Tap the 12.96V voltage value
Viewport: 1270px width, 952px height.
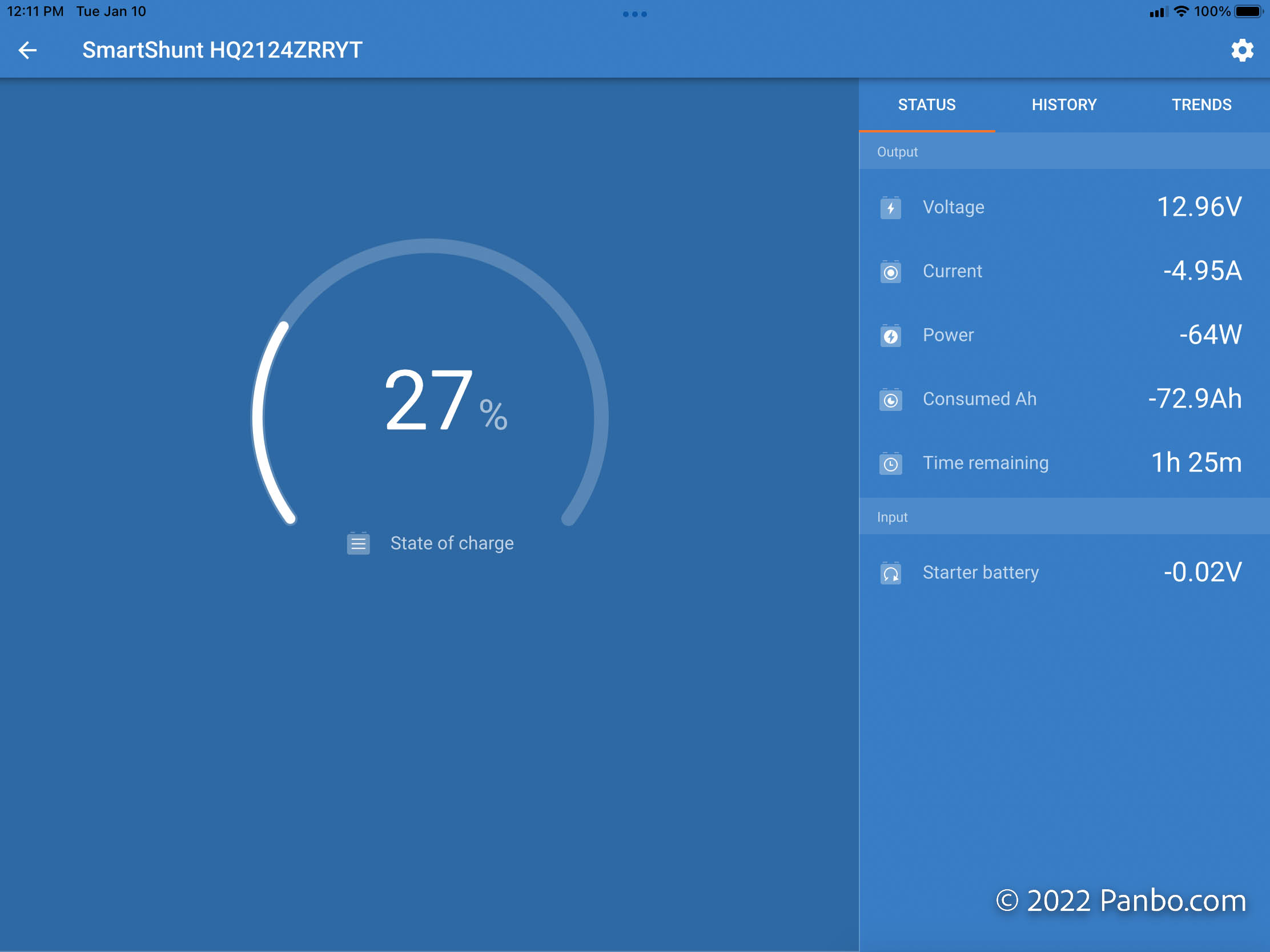click(x=1199, y=207)
